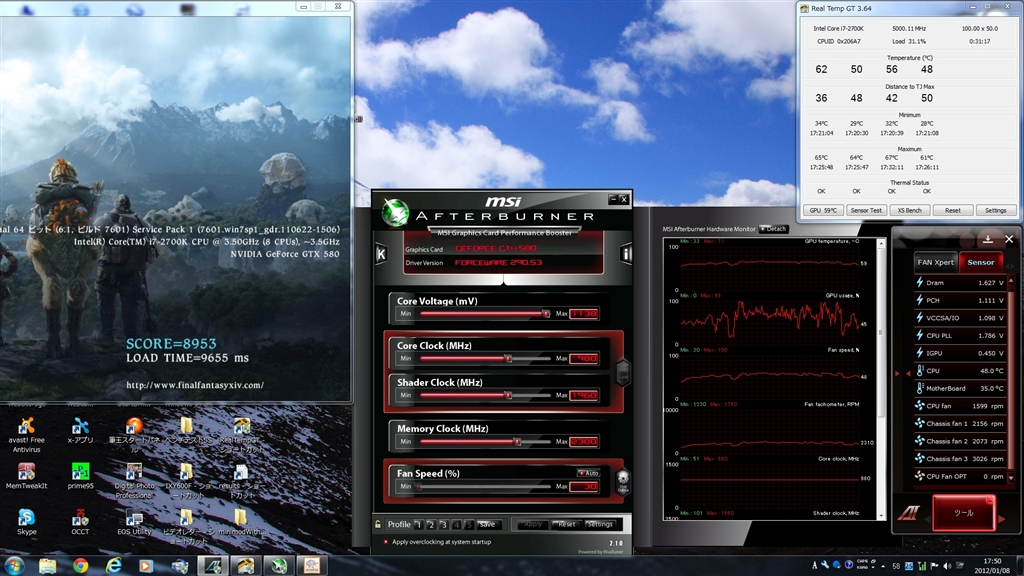Select Afterburner profile slot 3

click(444, 524)
